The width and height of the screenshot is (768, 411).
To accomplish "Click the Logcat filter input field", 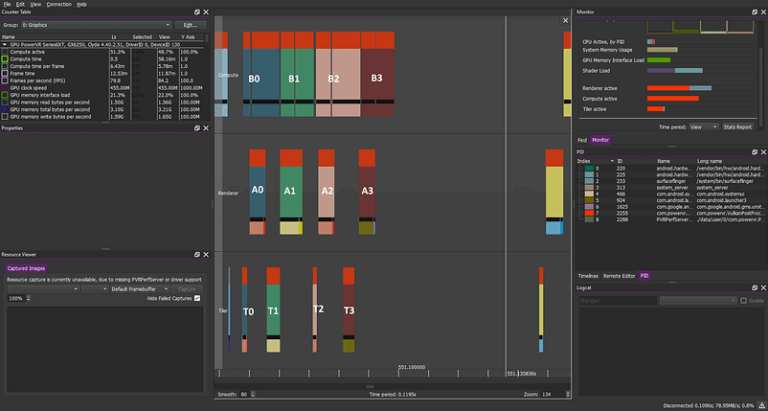I will click(x=617, y=300).
